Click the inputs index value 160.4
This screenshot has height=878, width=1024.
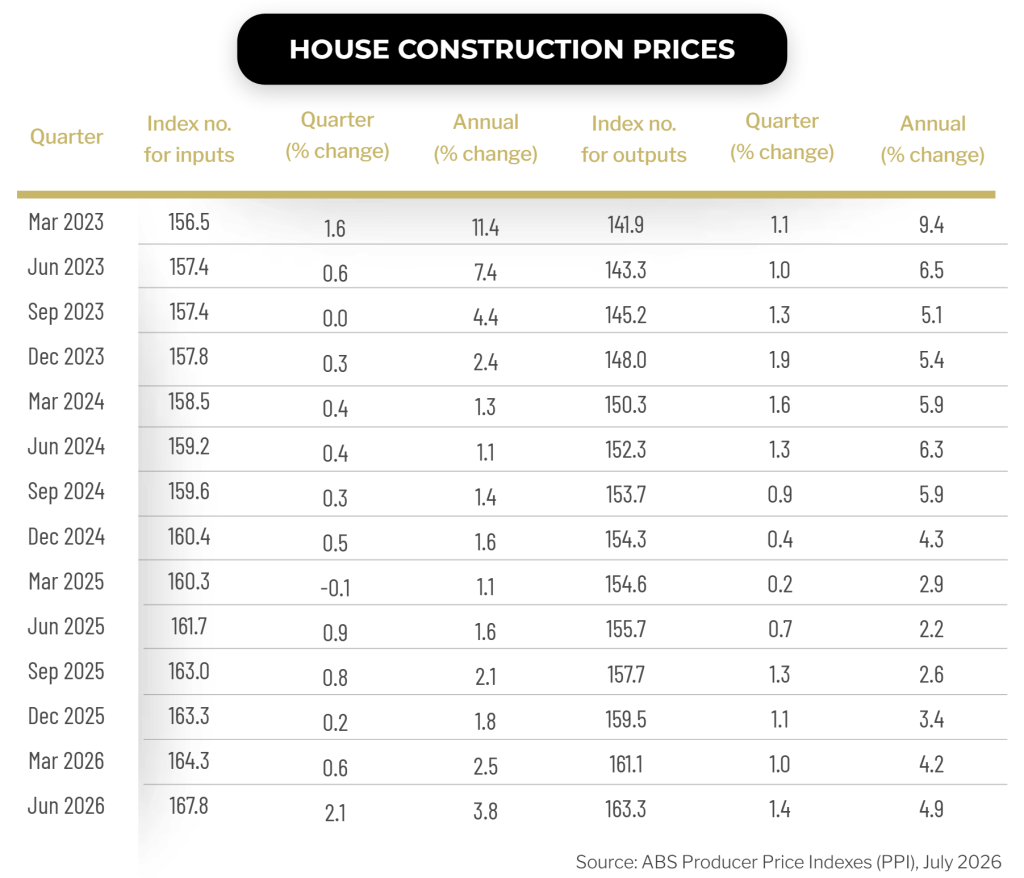pyautogui.click(x=189, y=537)
